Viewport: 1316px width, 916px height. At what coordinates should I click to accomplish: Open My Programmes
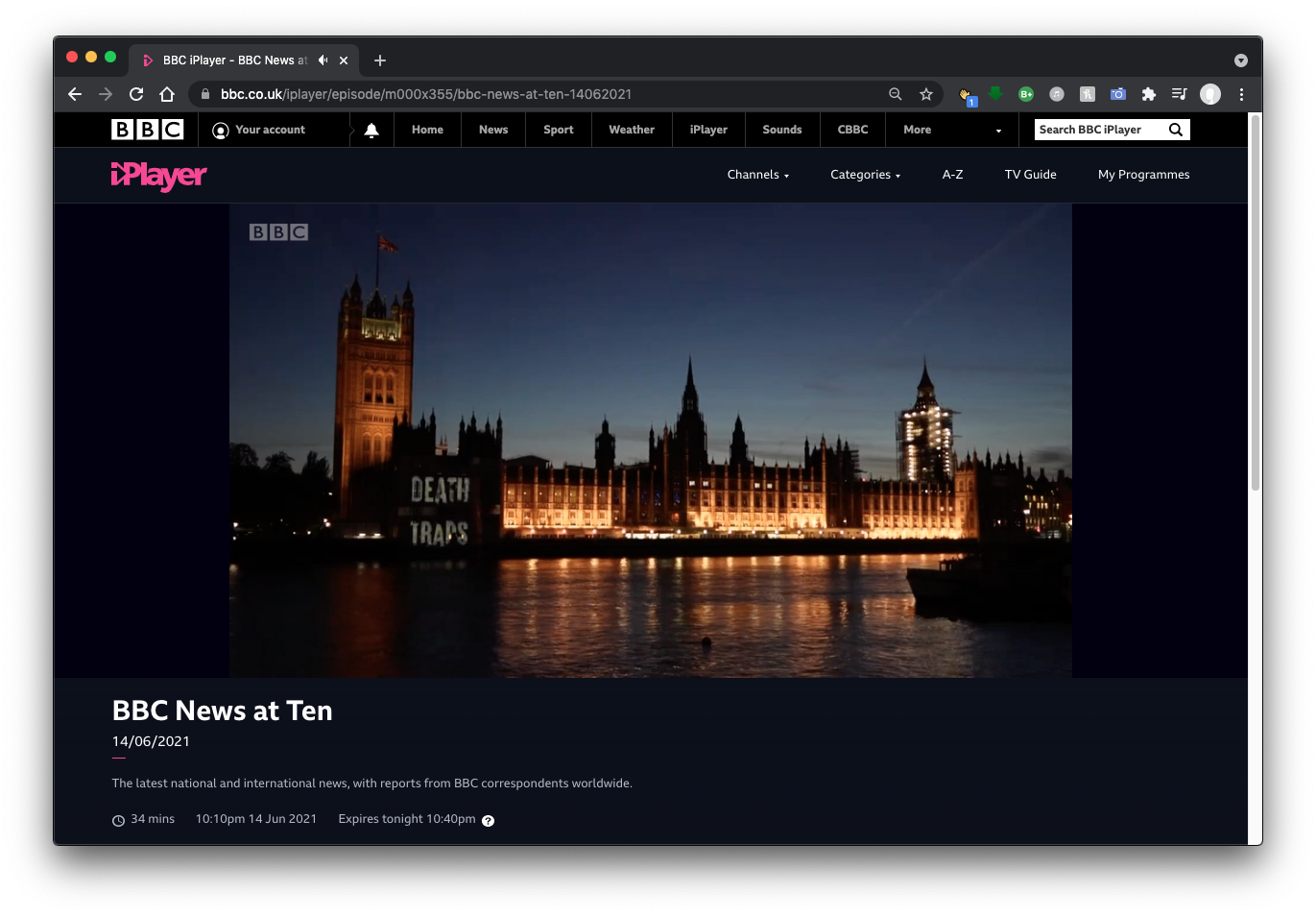tap(1143, 175)
